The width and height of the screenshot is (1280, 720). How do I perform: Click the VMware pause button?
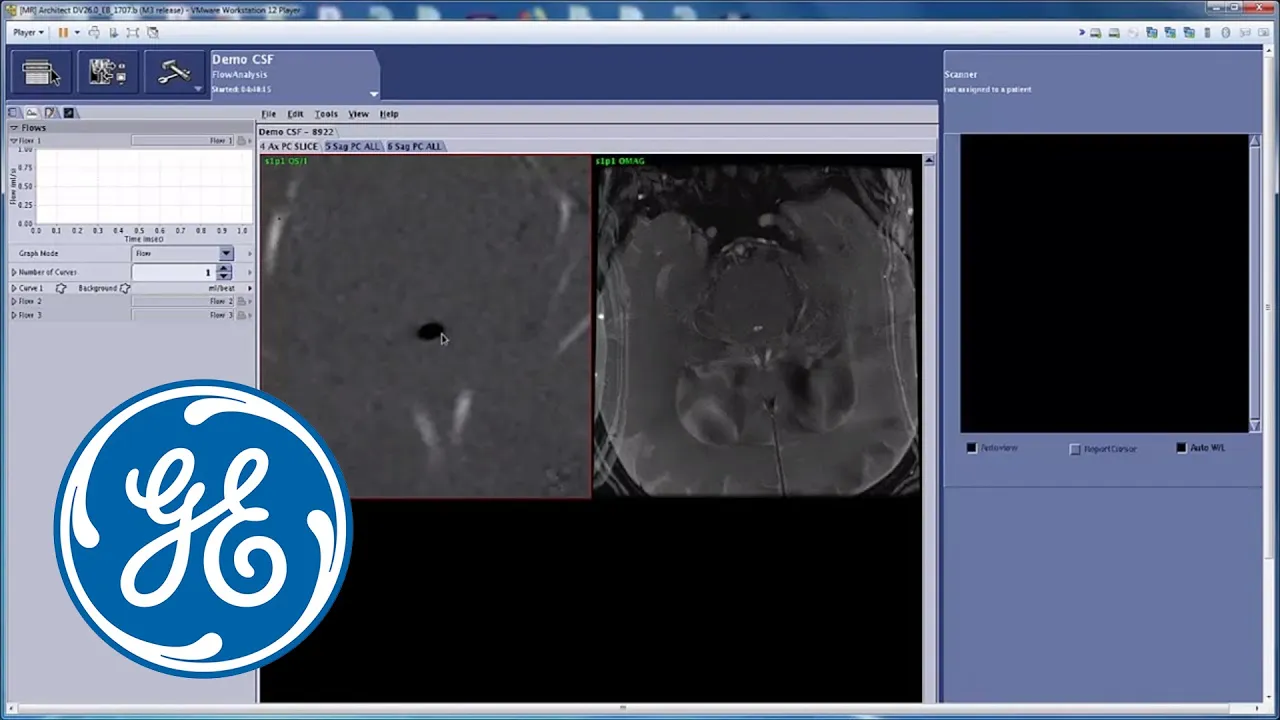point(63,33)
